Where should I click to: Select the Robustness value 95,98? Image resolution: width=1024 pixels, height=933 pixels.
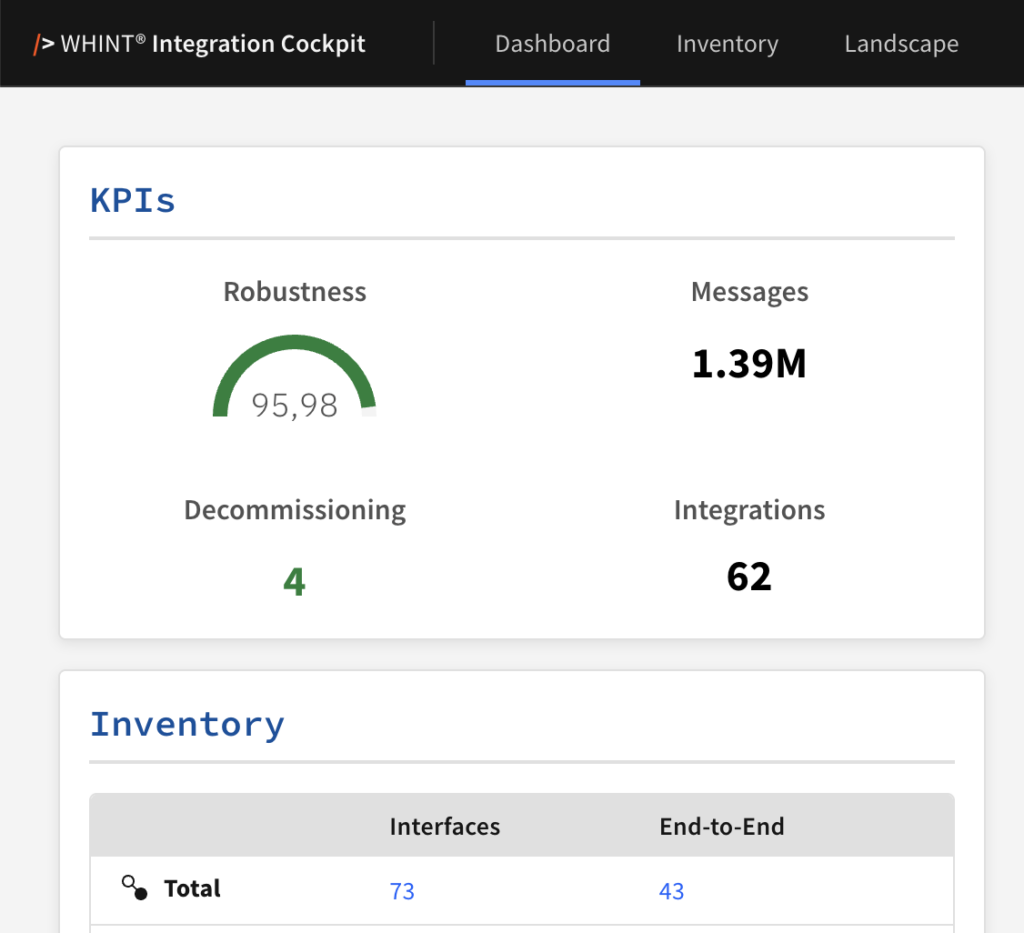click(294, 405)
